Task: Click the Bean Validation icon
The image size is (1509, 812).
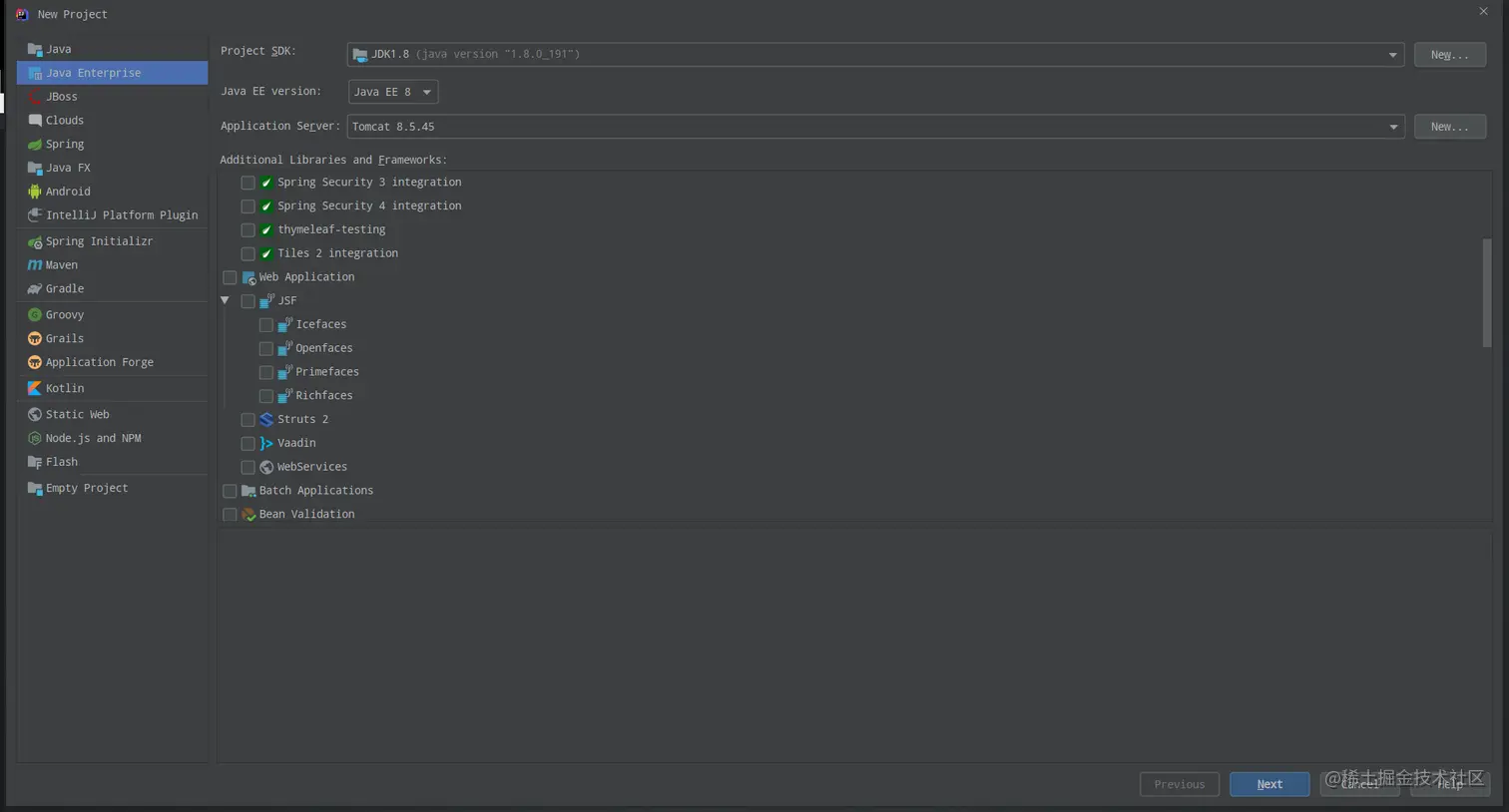Action: [x=249, y=515]
